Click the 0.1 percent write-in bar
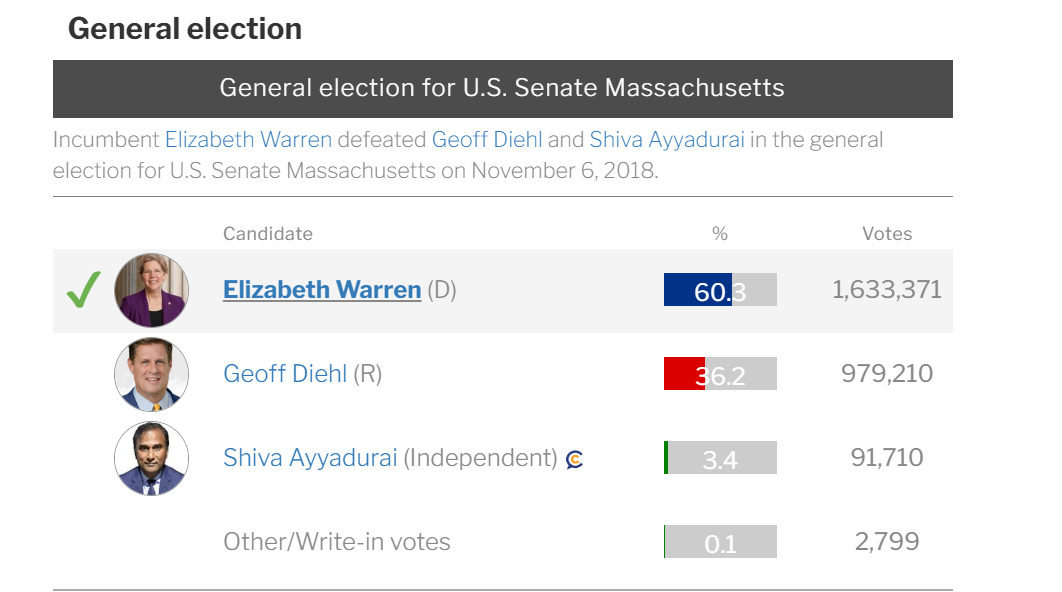The width and height of the screenshot is (1062, 592). [720, 542]
